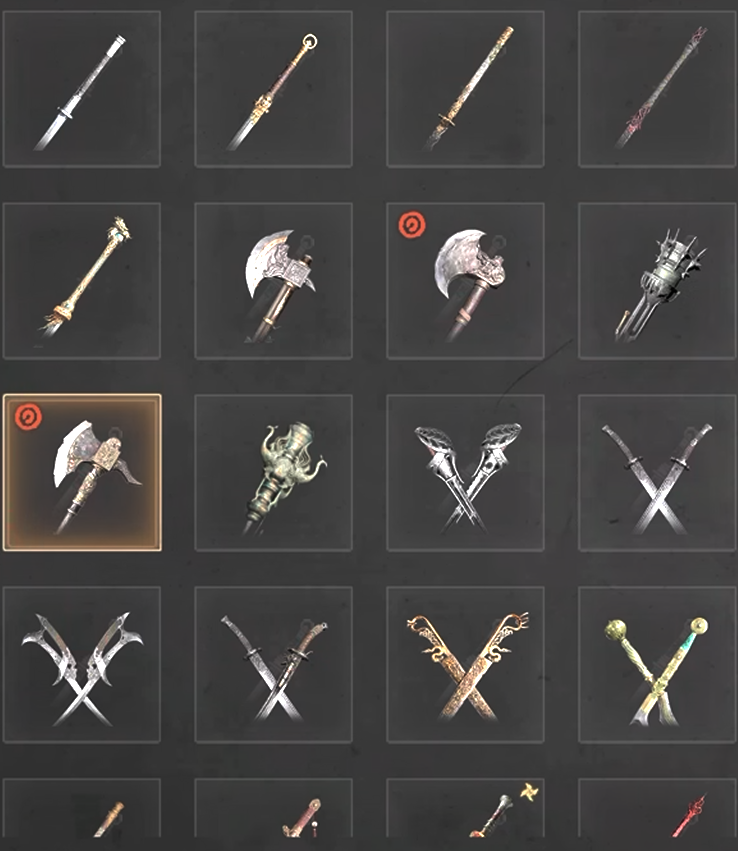Select the golden ornate staff with teal gem
The height and width of the screenshot is (851, 738).
(81, 281)
